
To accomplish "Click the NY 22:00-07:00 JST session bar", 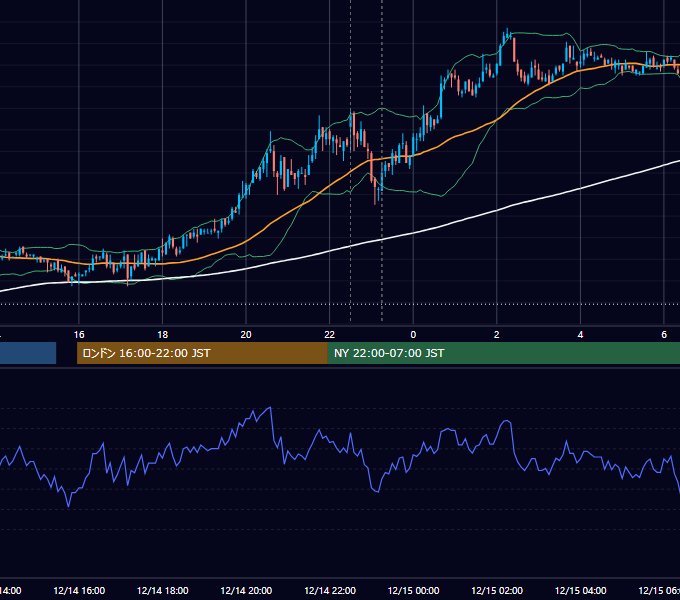I will [x=503, y=353].
